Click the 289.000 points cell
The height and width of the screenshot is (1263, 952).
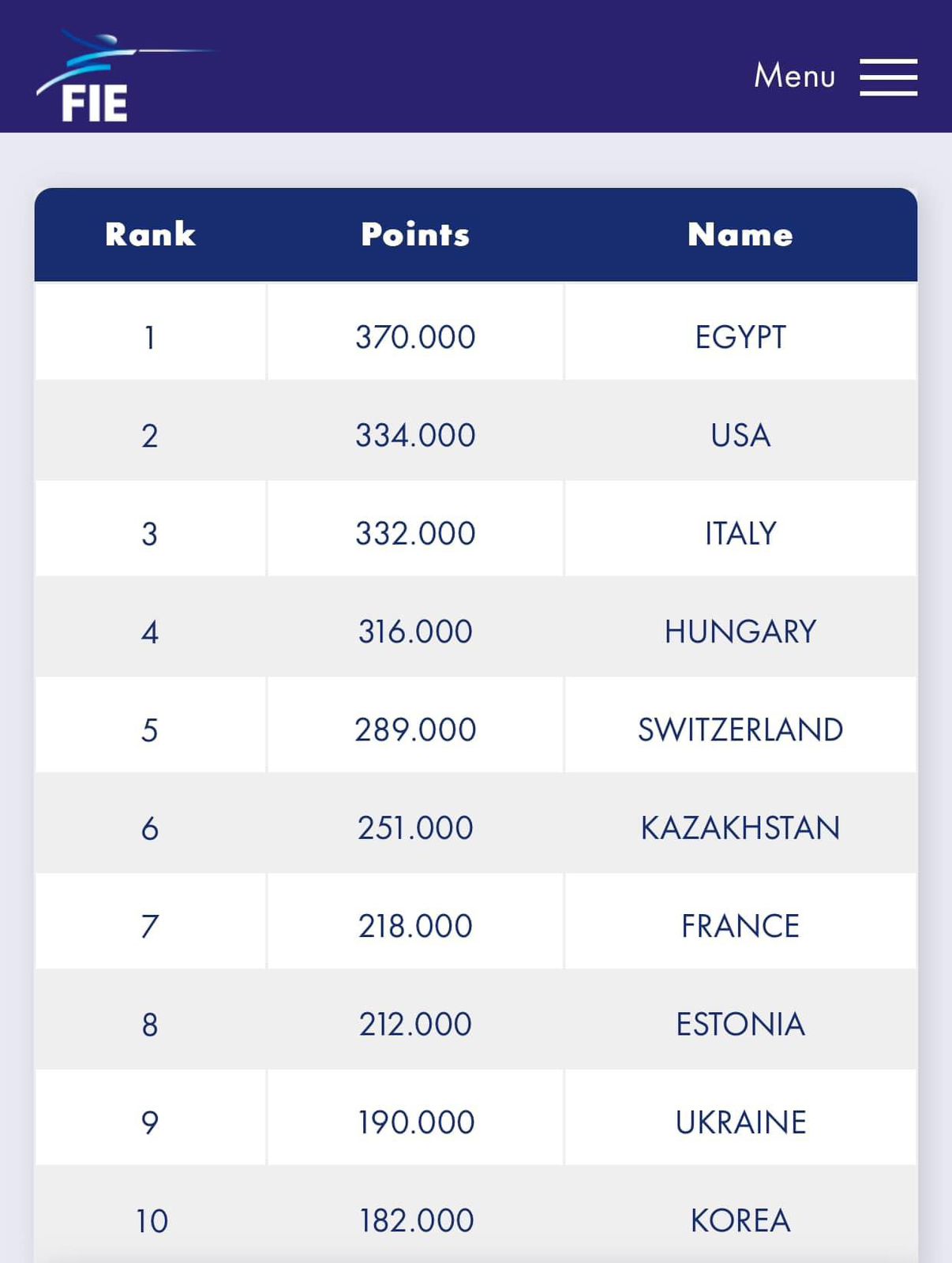tap(415, 730)
